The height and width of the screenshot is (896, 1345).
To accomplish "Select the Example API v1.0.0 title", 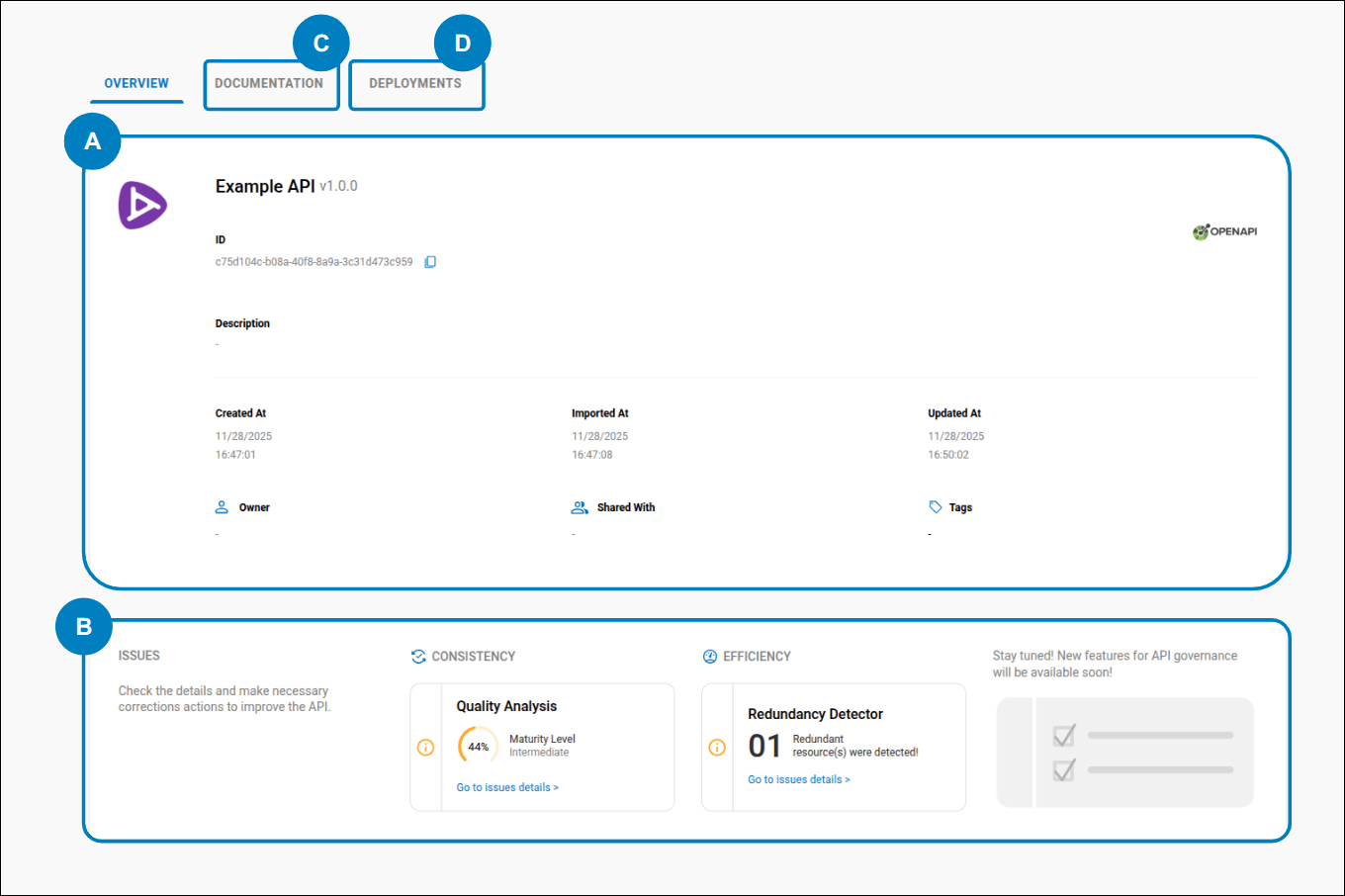I will click(286, 186).
